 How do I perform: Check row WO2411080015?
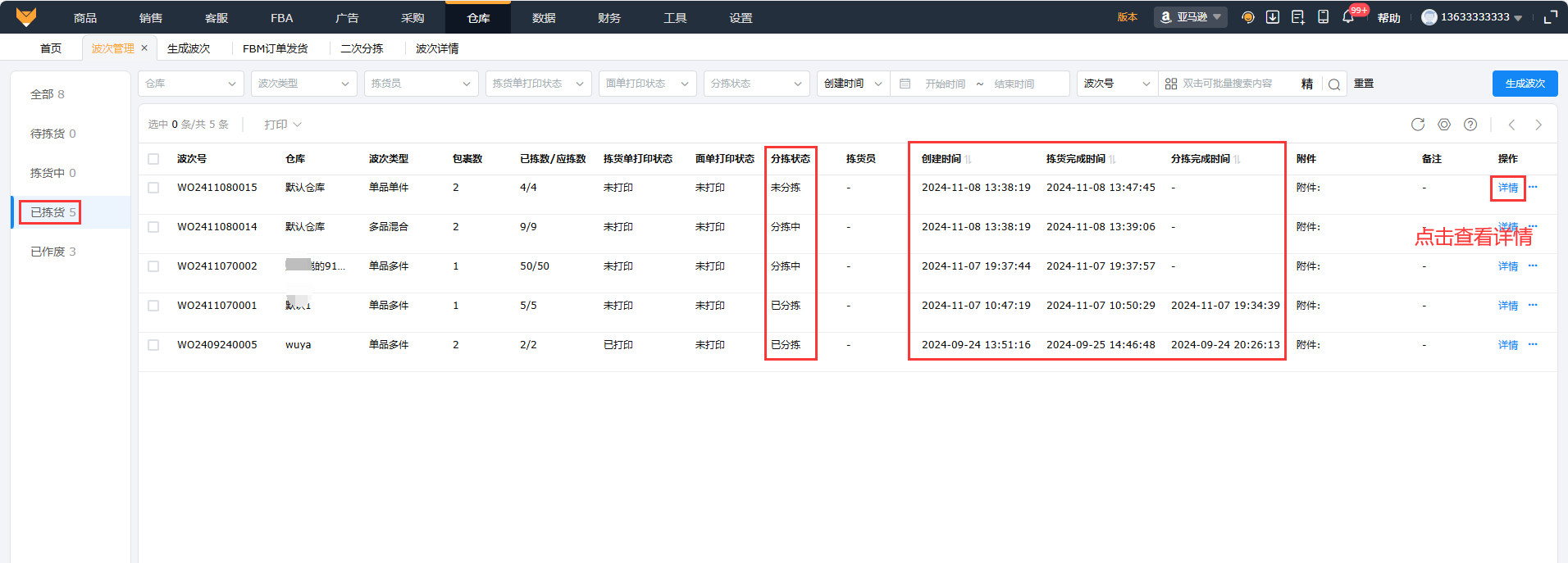(x=153, y=188)
